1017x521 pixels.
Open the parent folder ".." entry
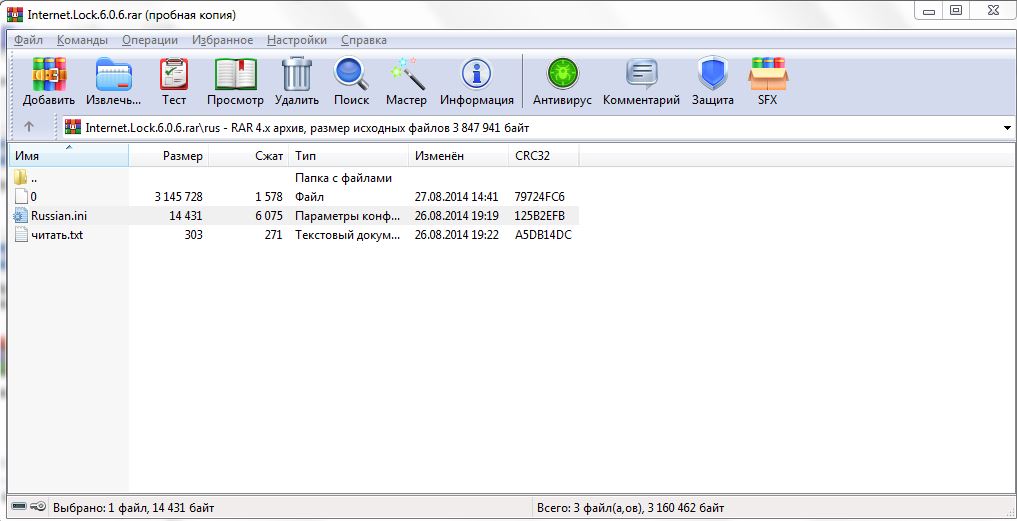coord(34,178)
